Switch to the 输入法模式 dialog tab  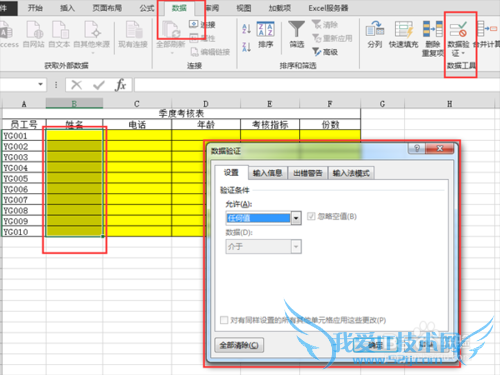point(351,173)
